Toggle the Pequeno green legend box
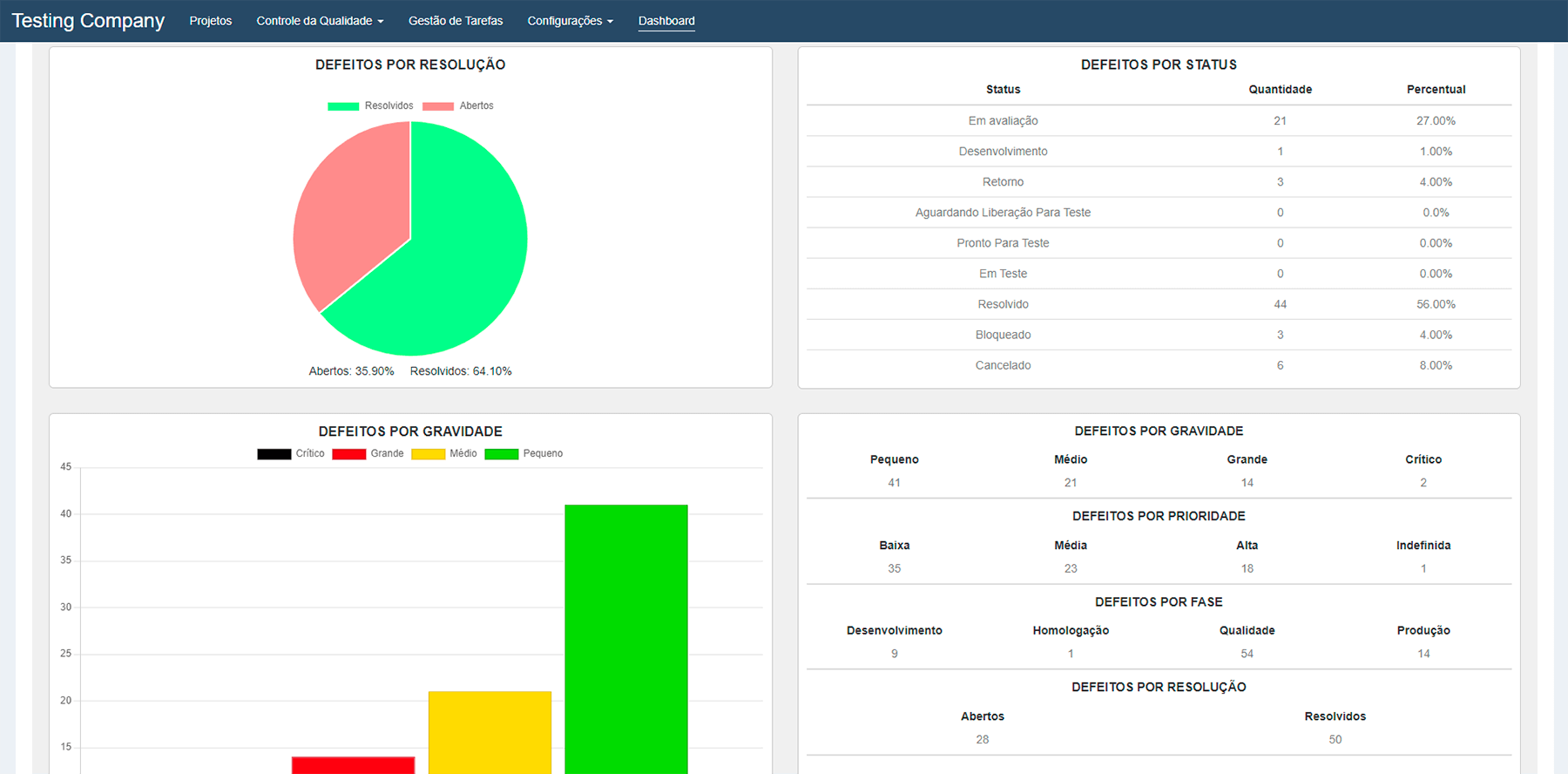 point(501,454)
